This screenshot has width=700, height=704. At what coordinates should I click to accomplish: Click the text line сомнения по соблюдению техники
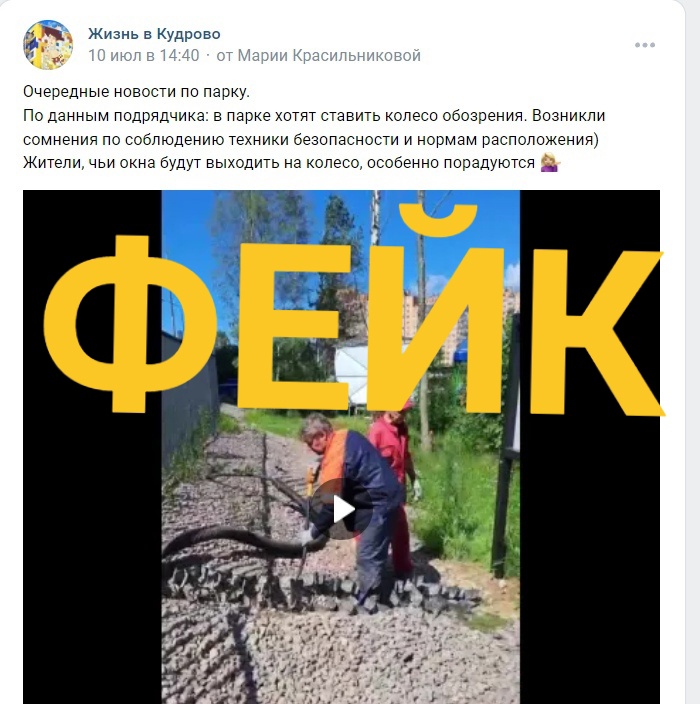pos(311,139)
